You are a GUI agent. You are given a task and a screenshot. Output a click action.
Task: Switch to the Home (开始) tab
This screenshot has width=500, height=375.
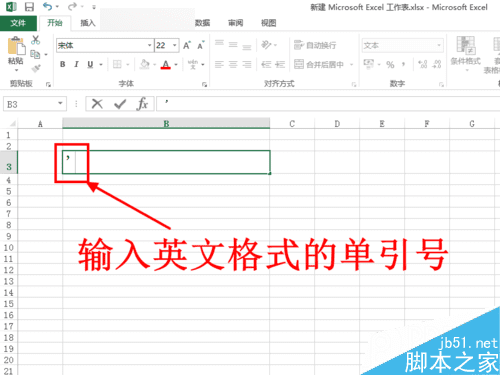(x=55, y=23)
